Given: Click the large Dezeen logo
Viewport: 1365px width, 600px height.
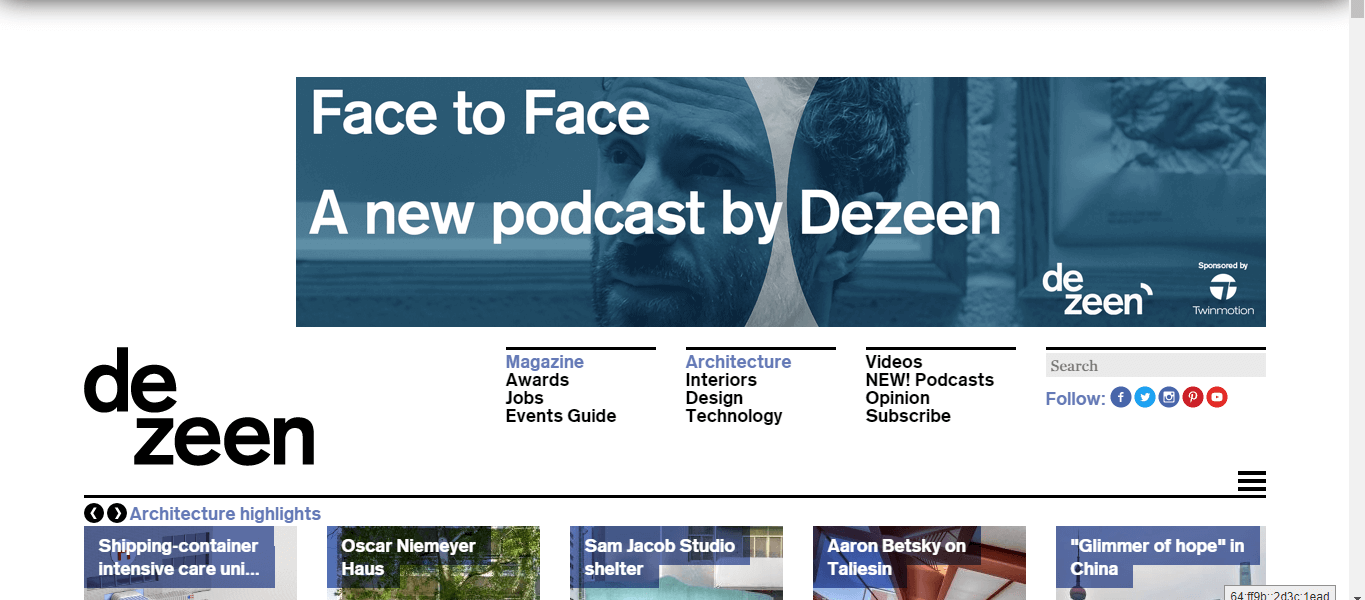Looking at the screenshot, I should coord(198,407).
